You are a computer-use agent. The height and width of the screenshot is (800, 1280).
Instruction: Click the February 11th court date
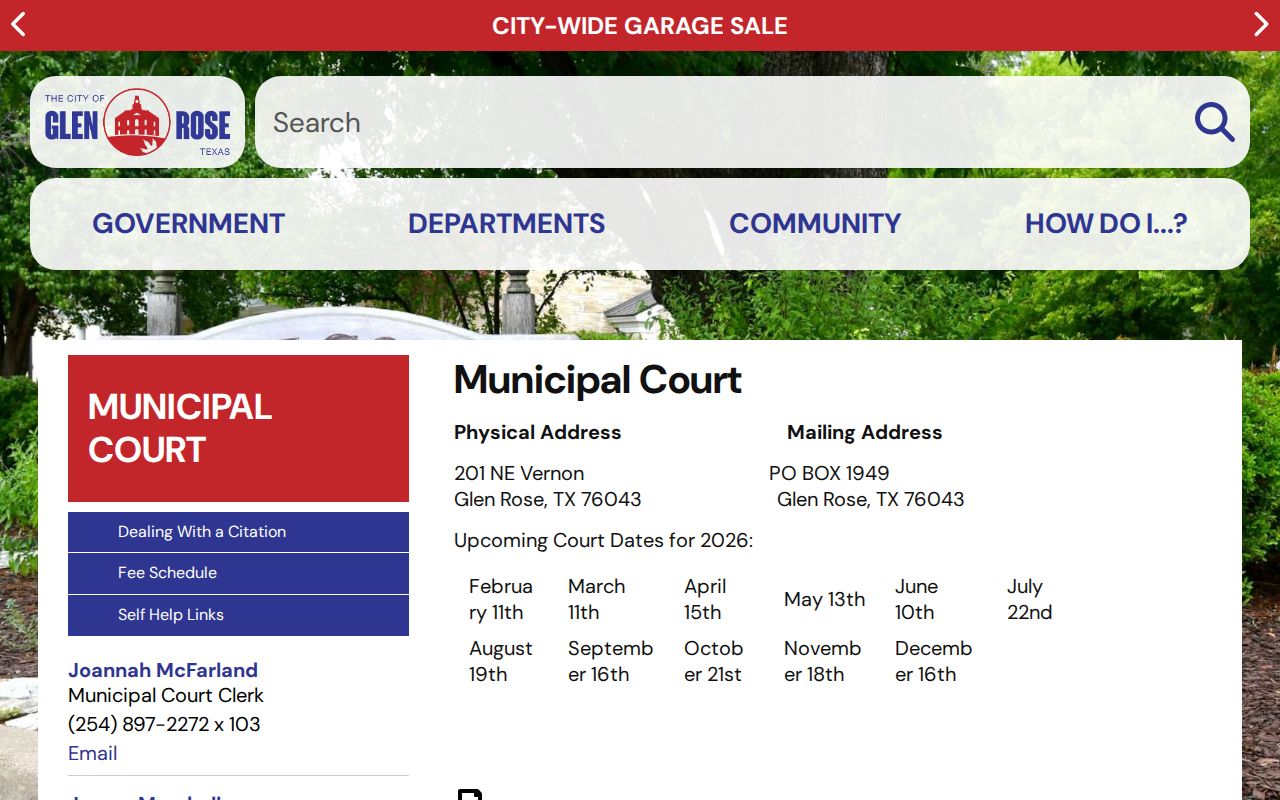tap(501, 599)
